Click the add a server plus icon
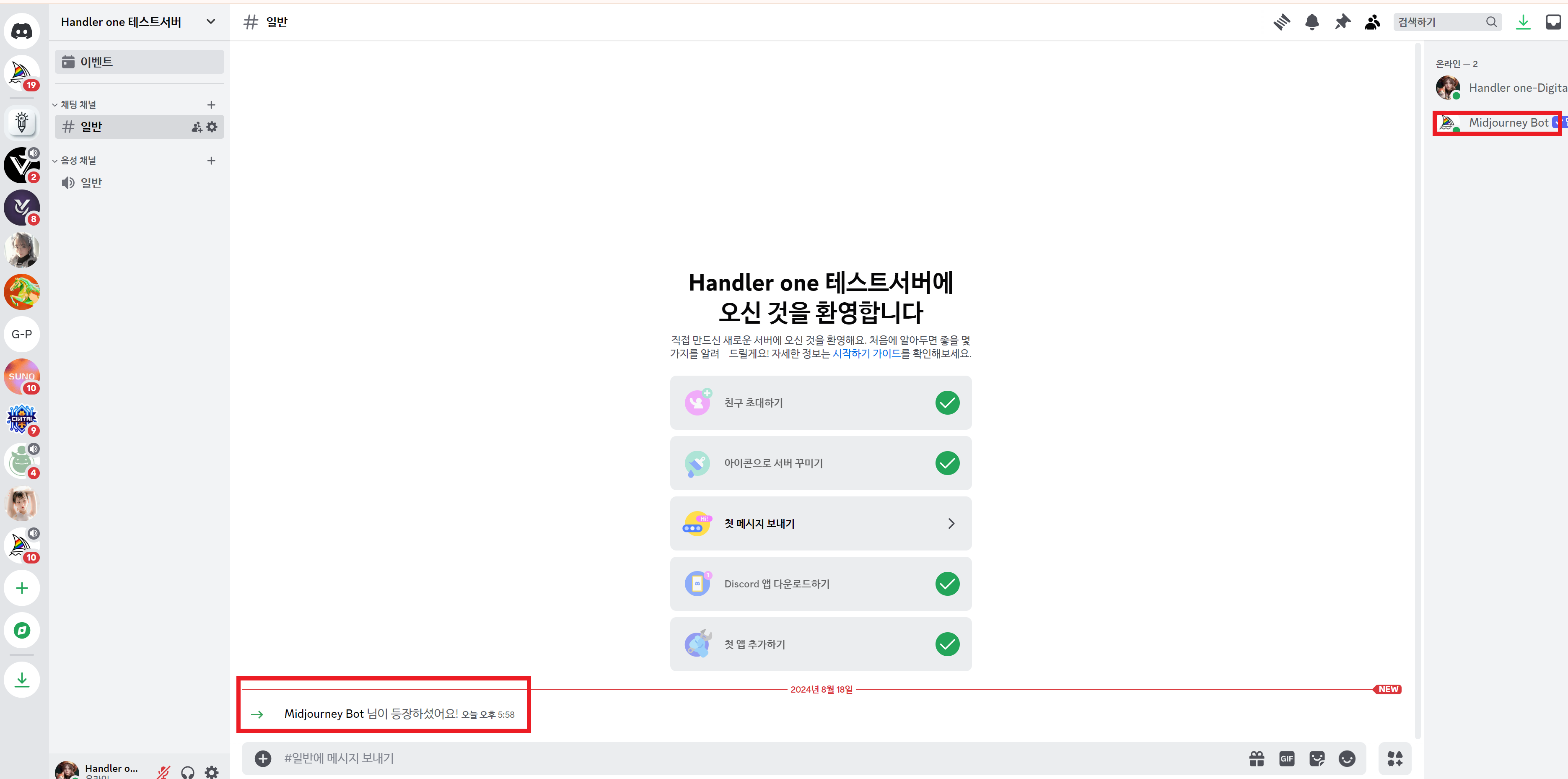The height and width of the screenshot is (779, 1568). pos(22,588)
